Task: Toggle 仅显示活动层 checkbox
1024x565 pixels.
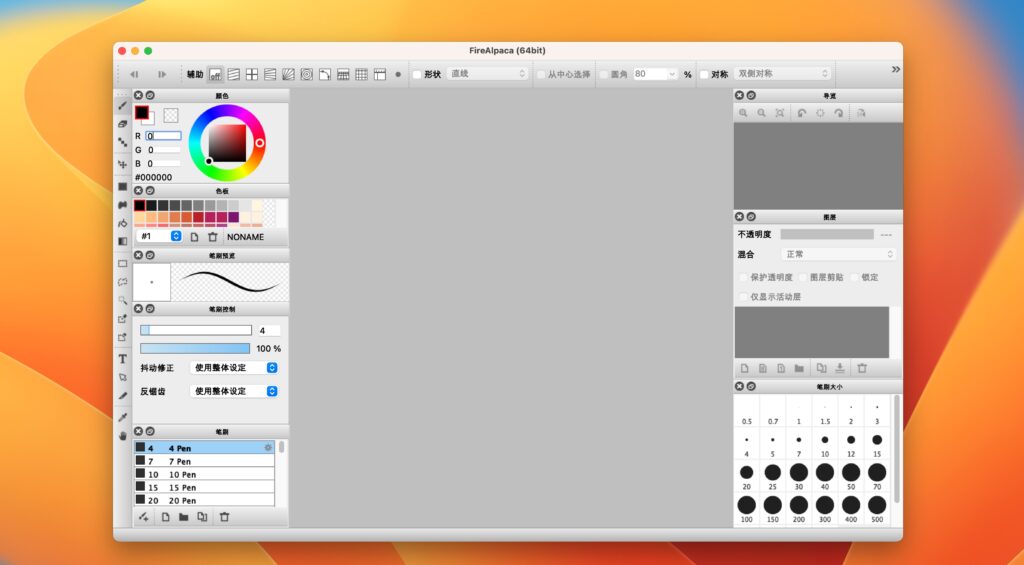Action: [743, 297]
